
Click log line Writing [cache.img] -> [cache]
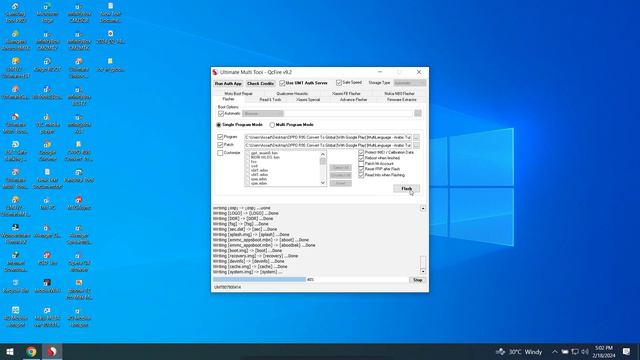[250, 267]
